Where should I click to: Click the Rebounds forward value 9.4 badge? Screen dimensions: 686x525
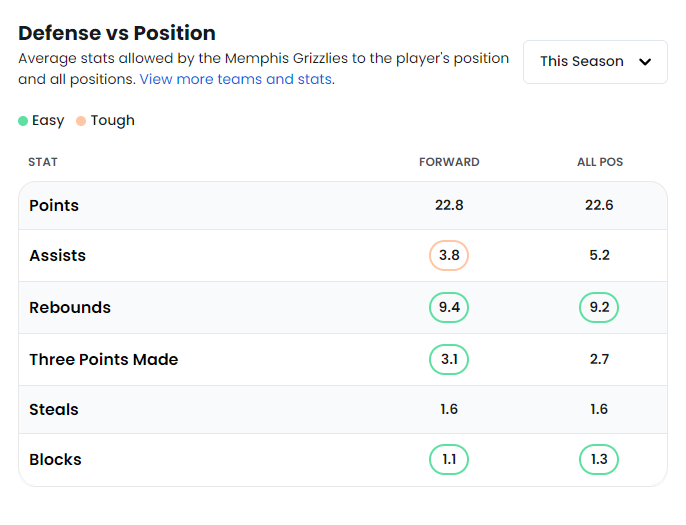click(449, 308)
